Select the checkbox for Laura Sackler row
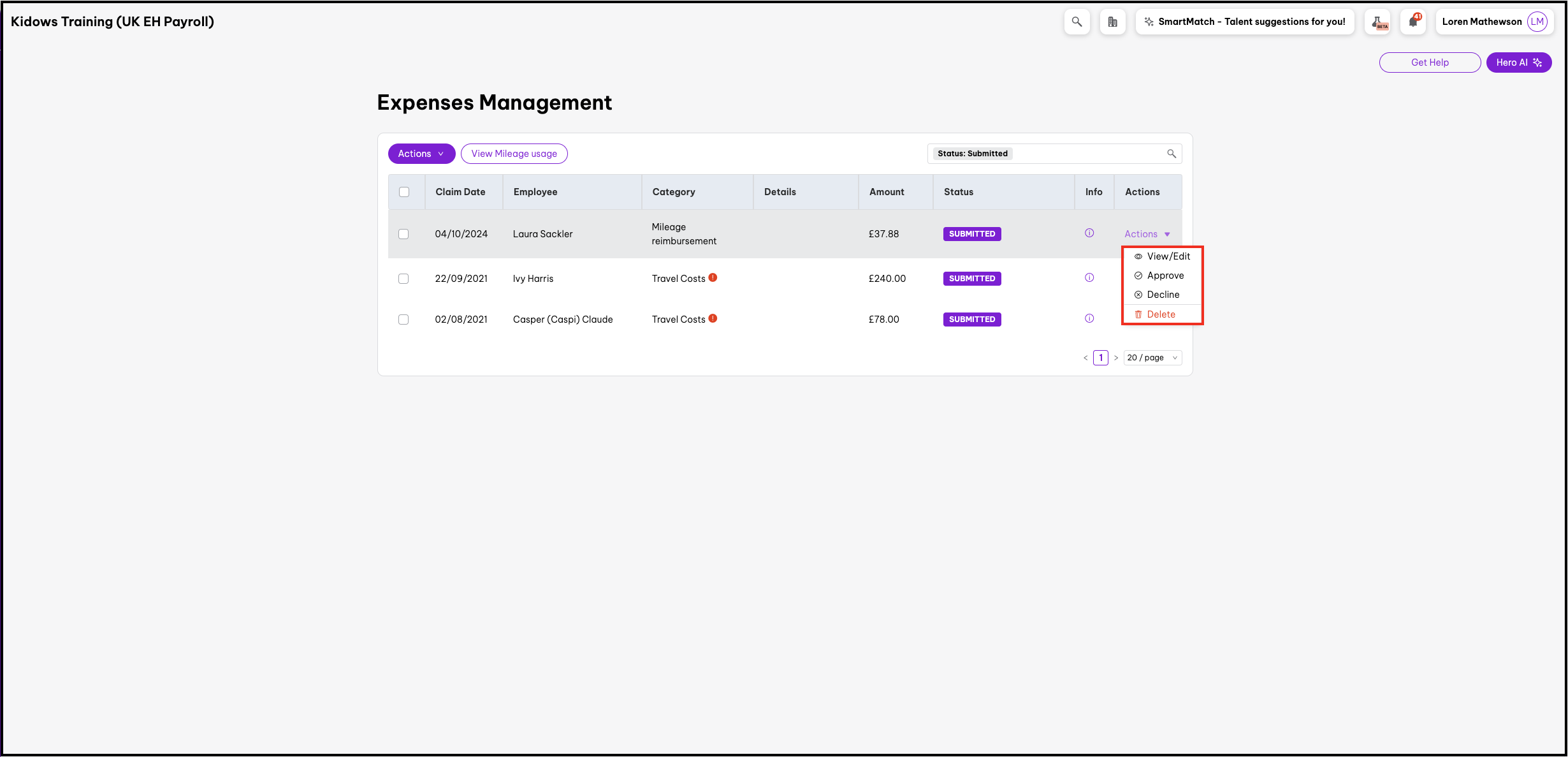The width and height of the screenshot is (1568, 757). point(403,234)
